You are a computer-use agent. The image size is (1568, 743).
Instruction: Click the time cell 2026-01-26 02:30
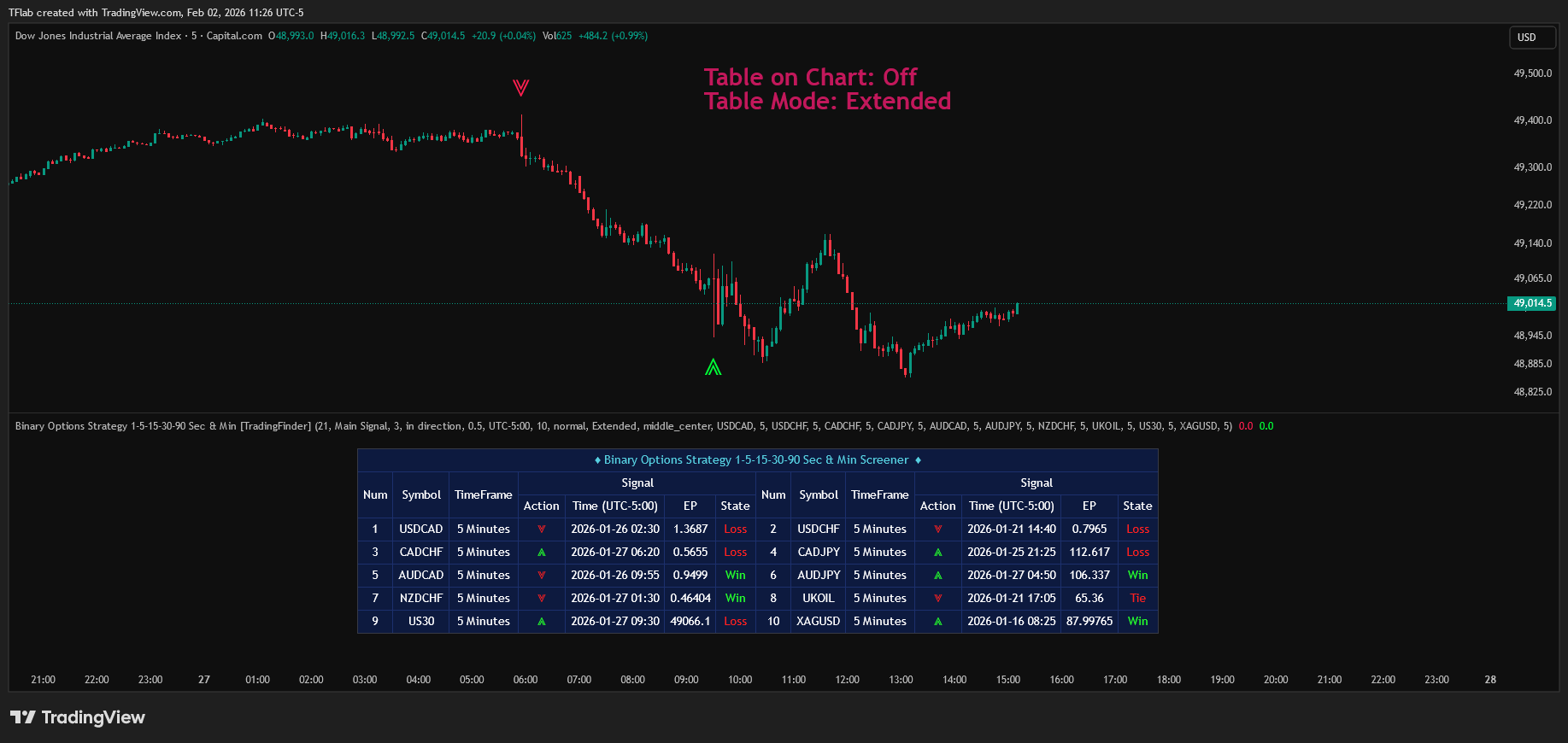615,529
